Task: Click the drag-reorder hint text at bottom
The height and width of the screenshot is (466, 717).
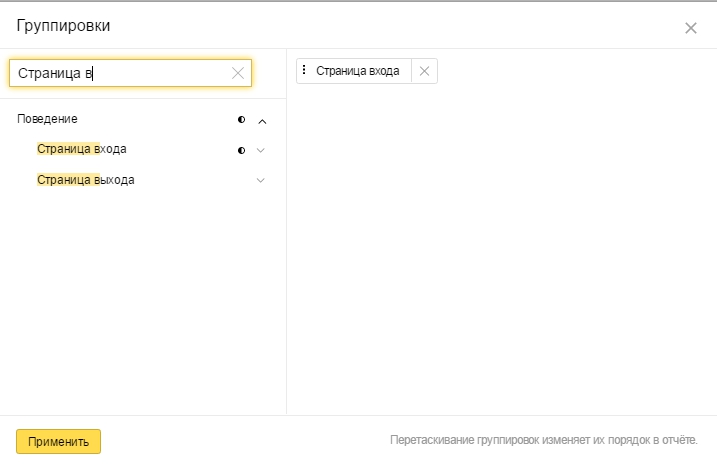Action: click(544, 440)
